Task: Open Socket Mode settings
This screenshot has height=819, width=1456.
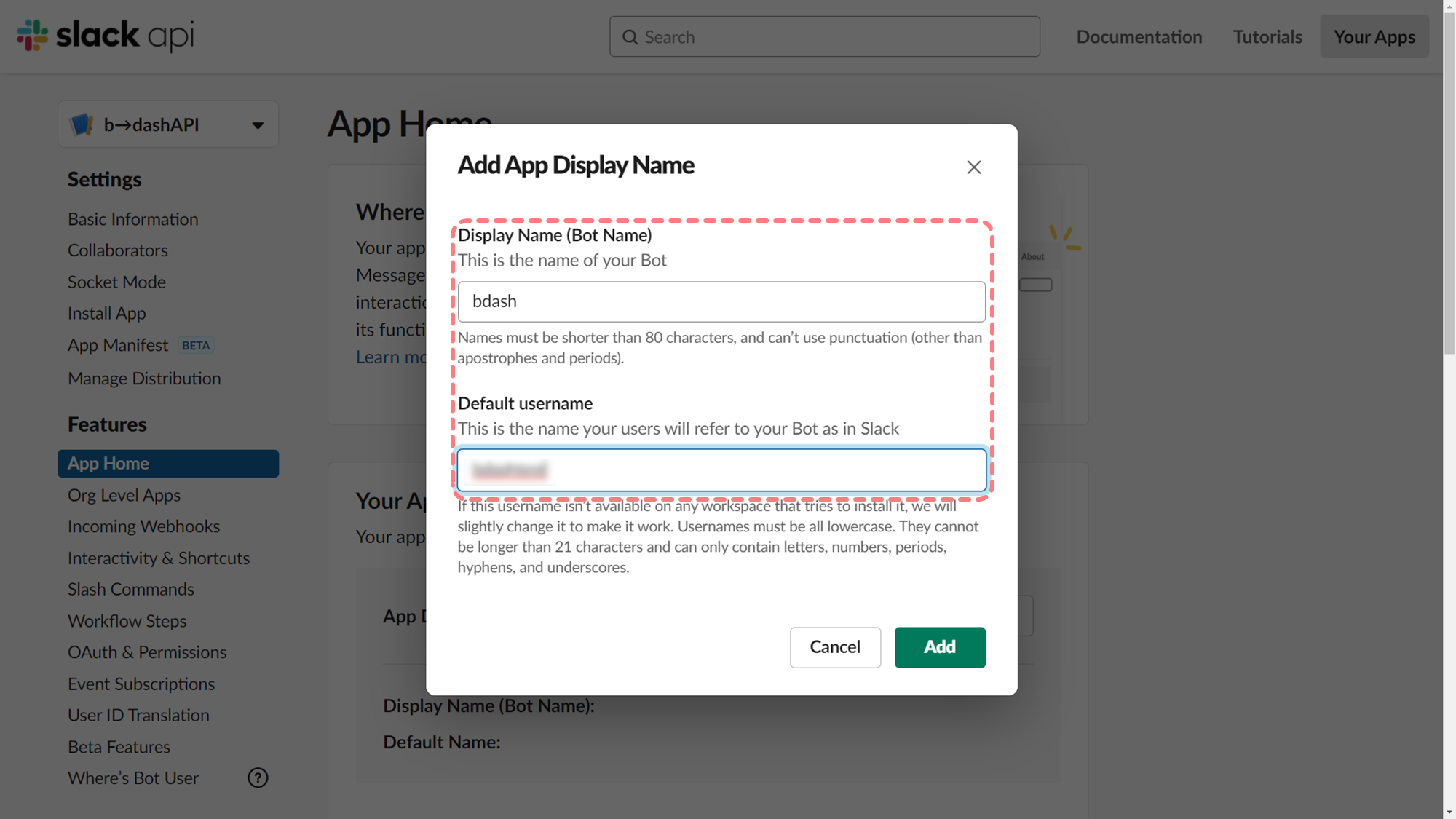Action: pyautogui.click(x=116, y=282)
